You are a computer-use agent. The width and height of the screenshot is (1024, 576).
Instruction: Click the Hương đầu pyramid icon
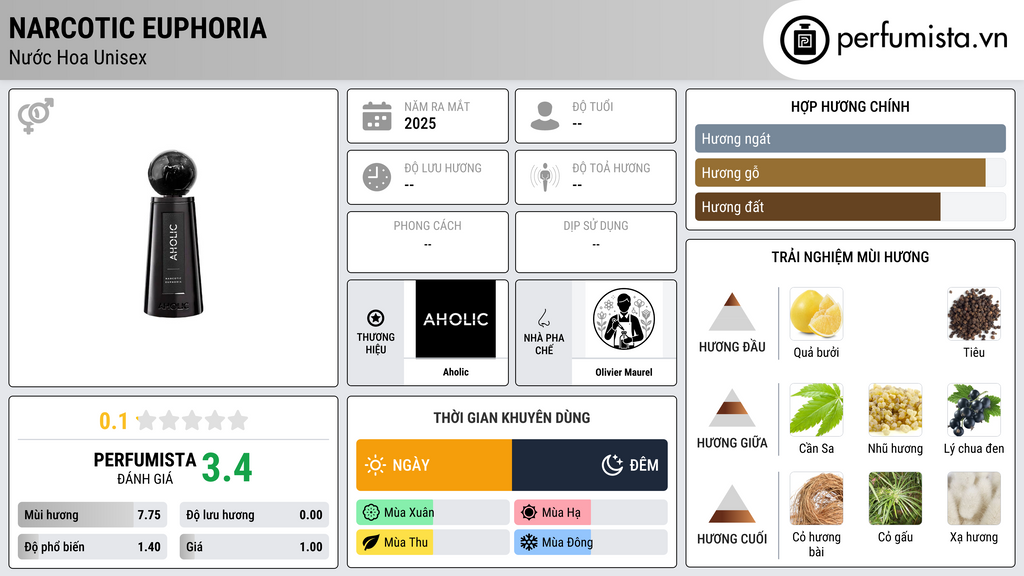coord(732,312)
